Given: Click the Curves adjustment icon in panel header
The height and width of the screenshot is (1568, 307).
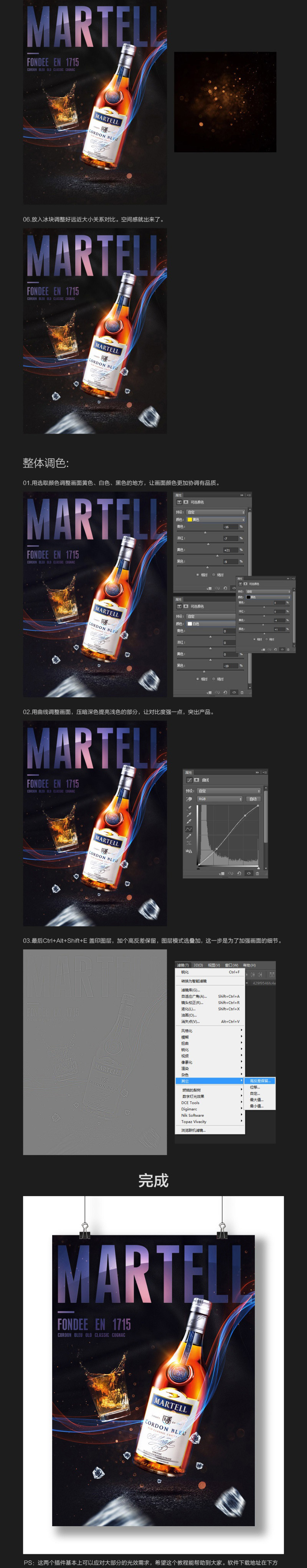Looking at the screenshot, I should [x=189, y=780].
